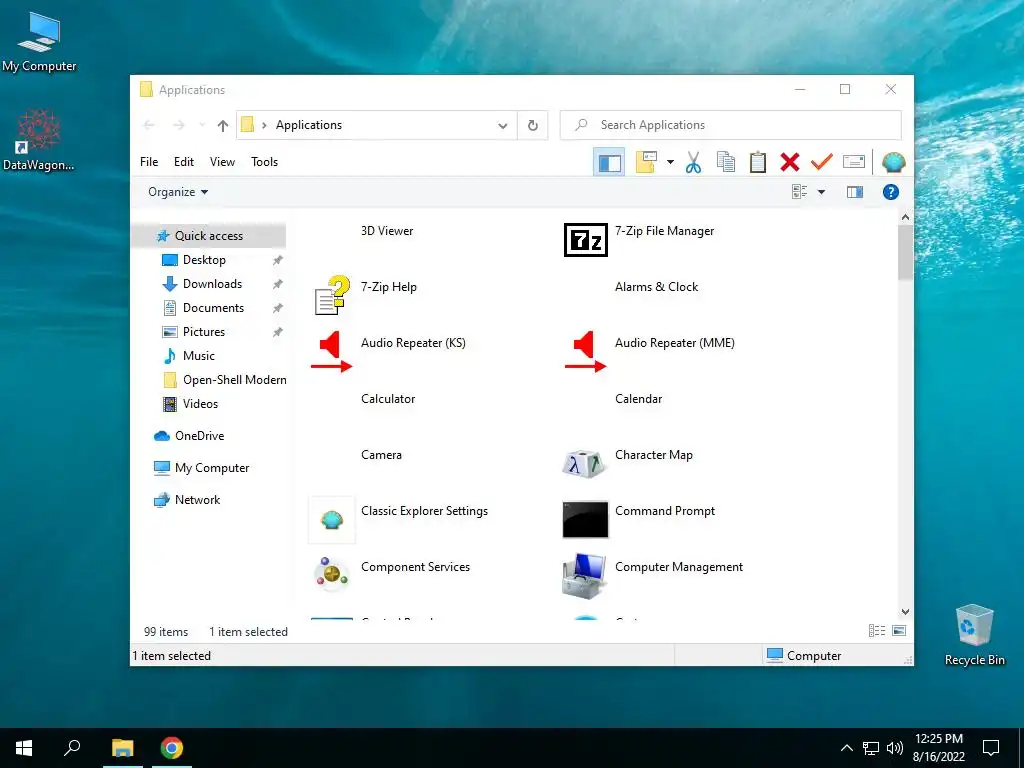Open the Windows Start menu
Image resolution: width=1024 pixels, height=768 pixels.
(24, 748)
